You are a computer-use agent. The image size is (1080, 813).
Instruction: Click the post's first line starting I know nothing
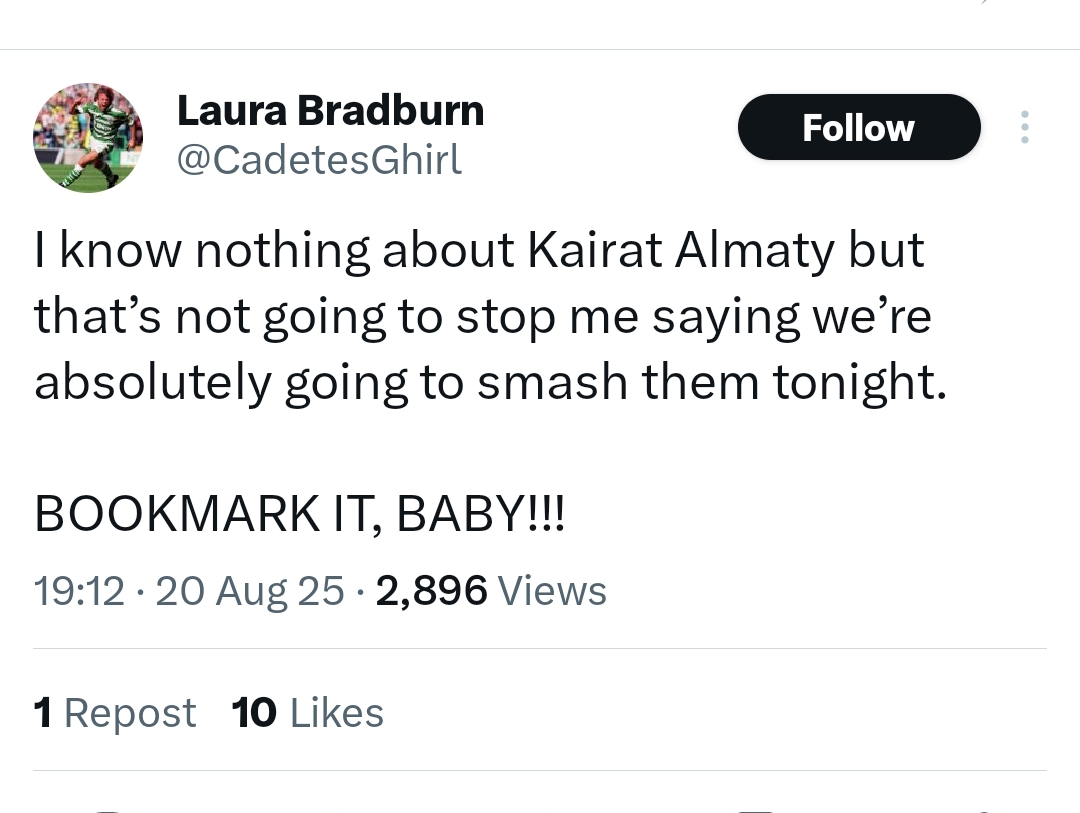point(479,249)
